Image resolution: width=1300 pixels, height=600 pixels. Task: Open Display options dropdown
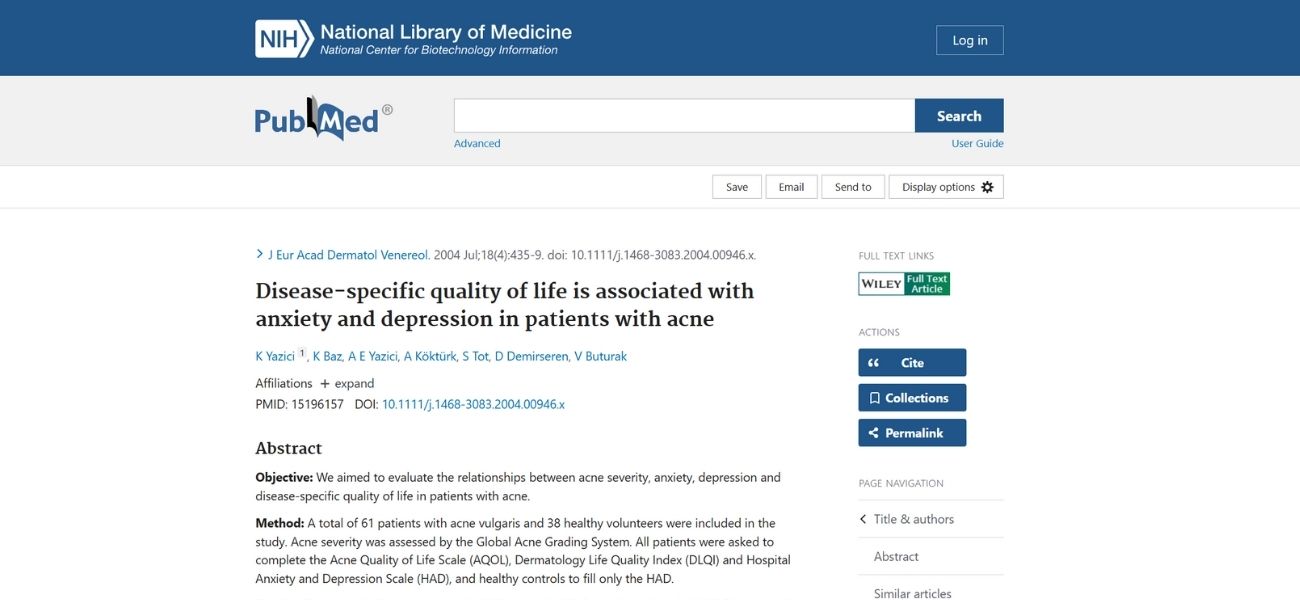pyautogui.click(x=938, y=186)
